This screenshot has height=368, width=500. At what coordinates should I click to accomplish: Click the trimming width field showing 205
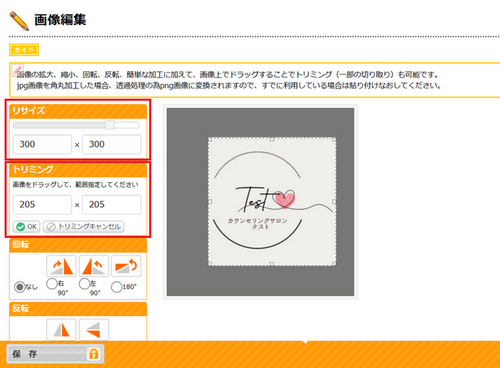[42, 205]
